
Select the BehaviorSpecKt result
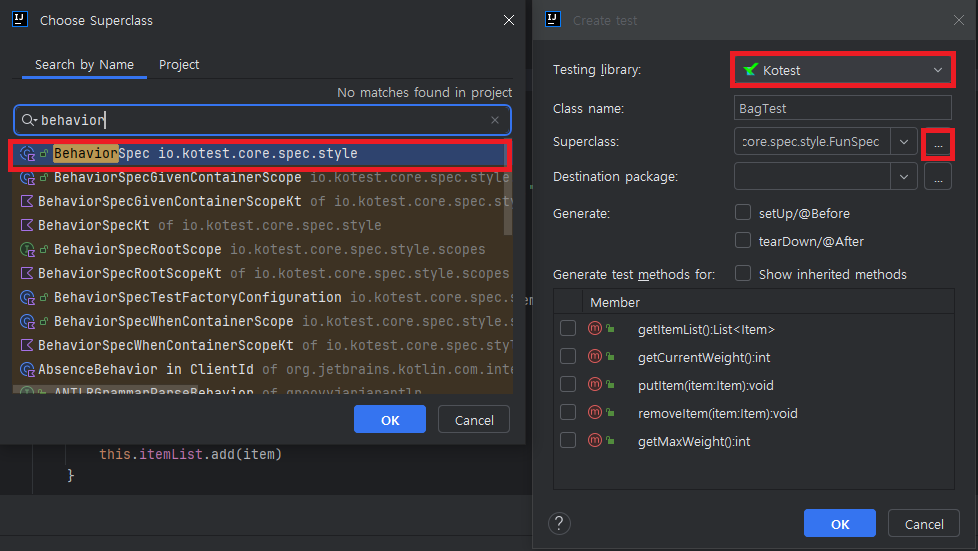[259, 225]
